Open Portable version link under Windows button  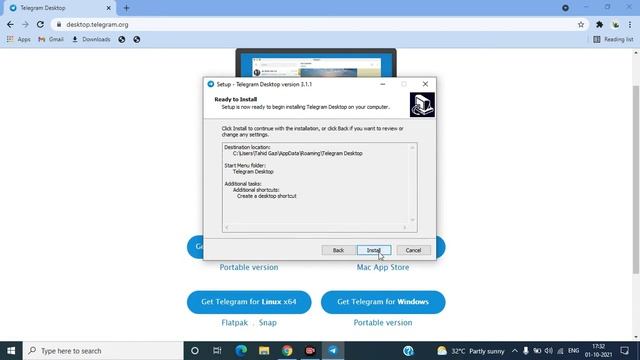tap(383, 322)
